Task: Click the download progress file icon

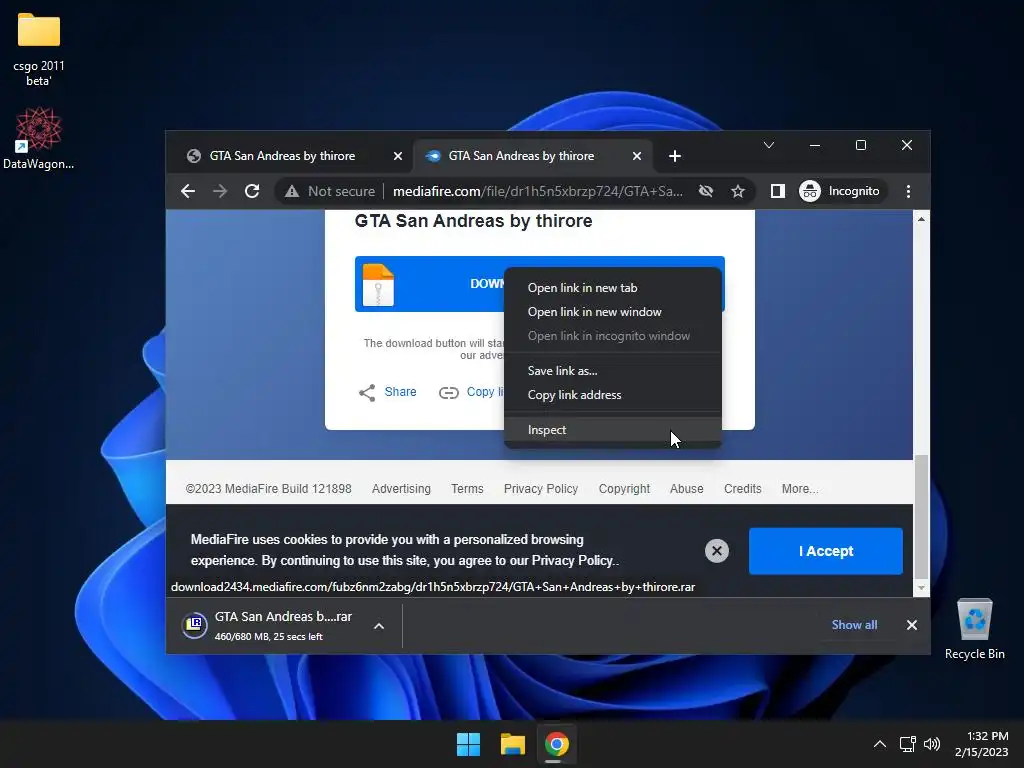Action: 194,626
